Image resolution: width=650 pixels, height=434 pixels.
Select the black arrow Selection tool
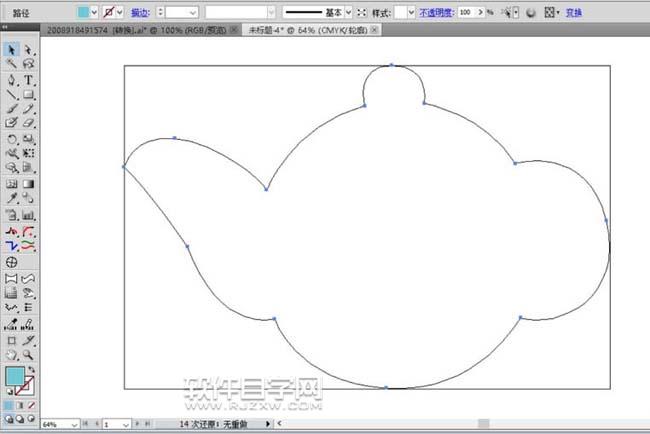pos(11,50)
